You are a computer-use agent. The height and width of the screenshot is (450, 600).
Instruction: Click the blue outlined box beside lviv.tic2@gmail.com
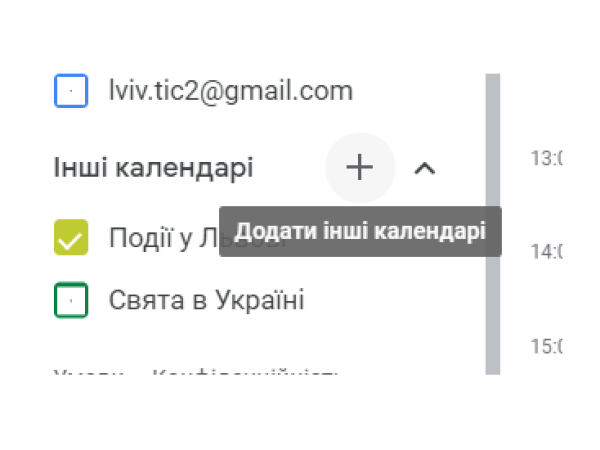[x=71, y=91]
